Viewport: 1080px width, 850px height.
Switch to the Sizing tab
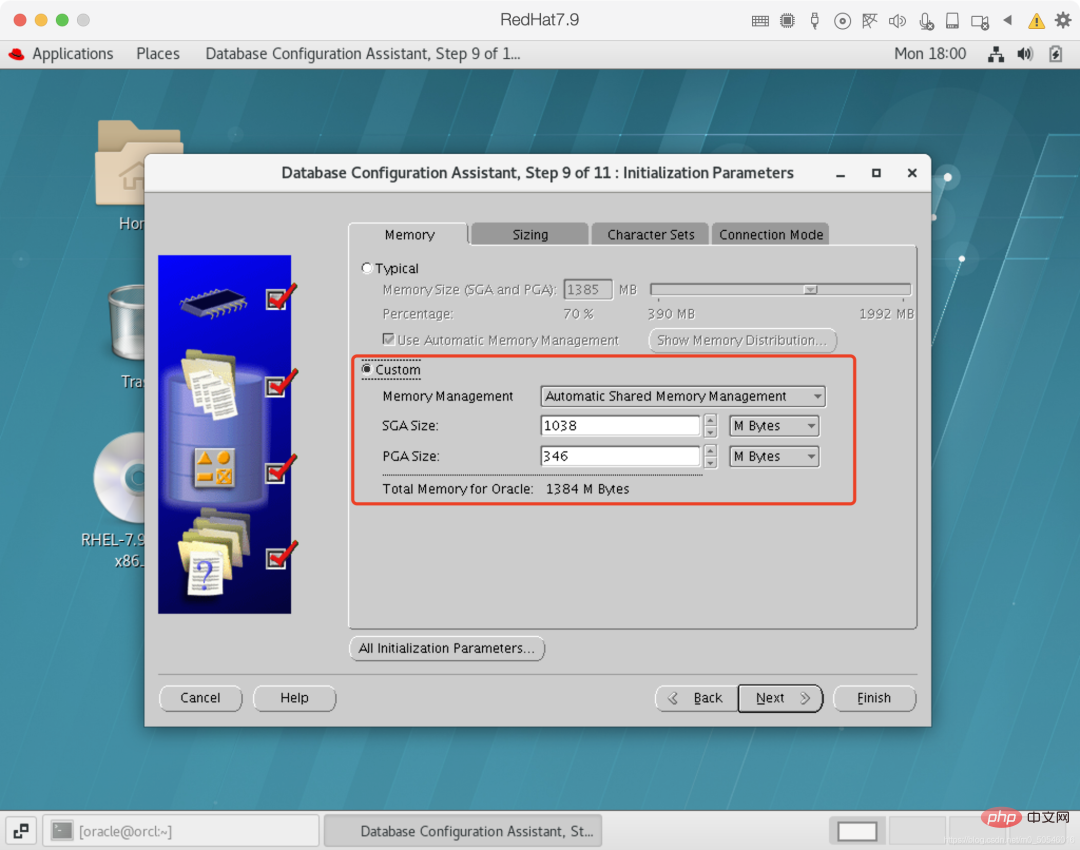530,235
